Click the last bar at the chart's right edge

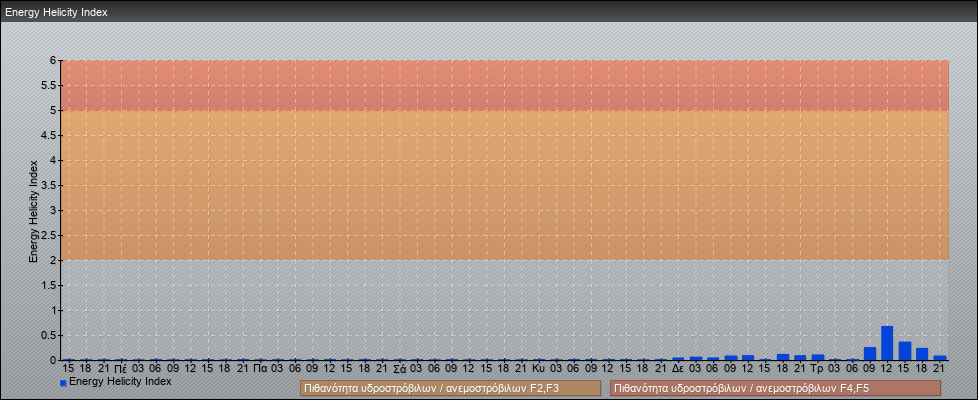coord(940,357)
